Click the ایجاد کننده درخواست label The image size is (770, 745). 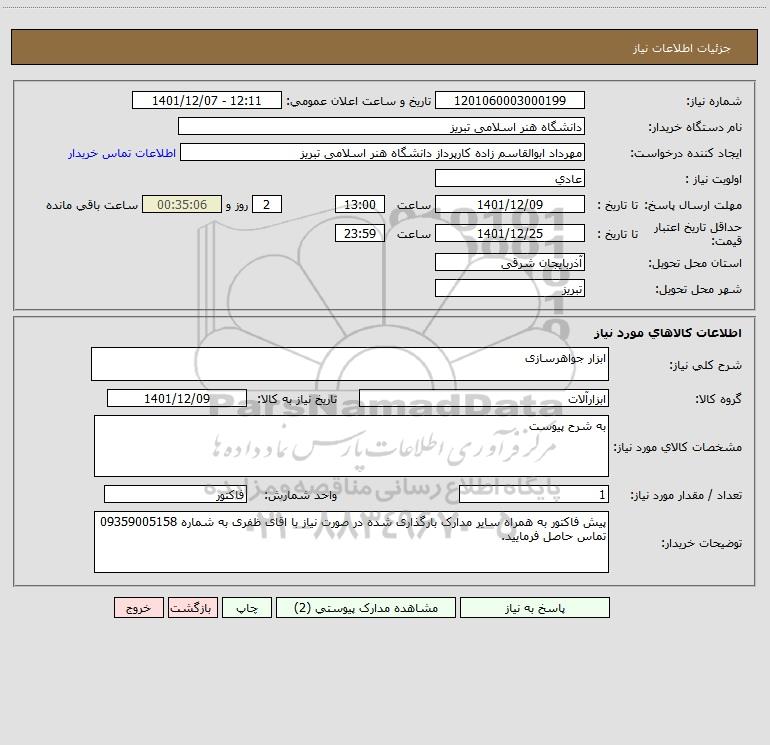(x=686, y=154)
